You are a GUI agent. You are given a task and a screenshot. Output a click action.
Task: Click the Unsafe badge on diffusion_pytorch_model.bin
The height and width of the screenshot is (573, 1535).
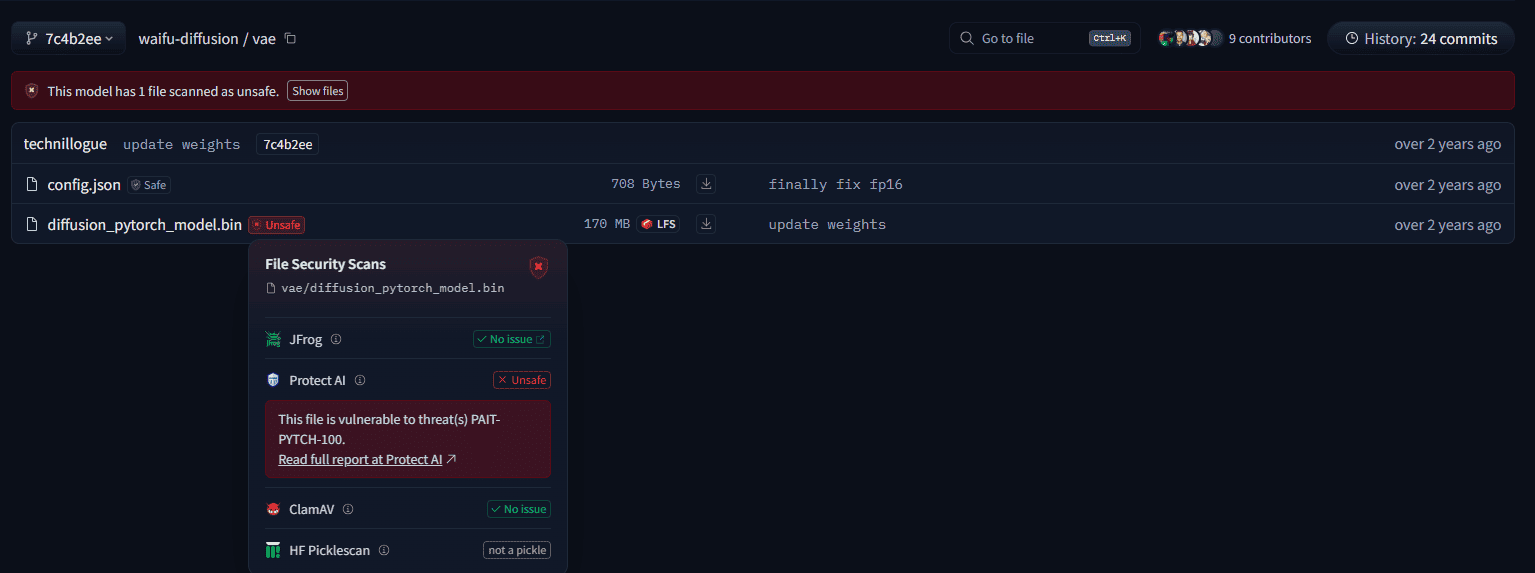point(276,225)
